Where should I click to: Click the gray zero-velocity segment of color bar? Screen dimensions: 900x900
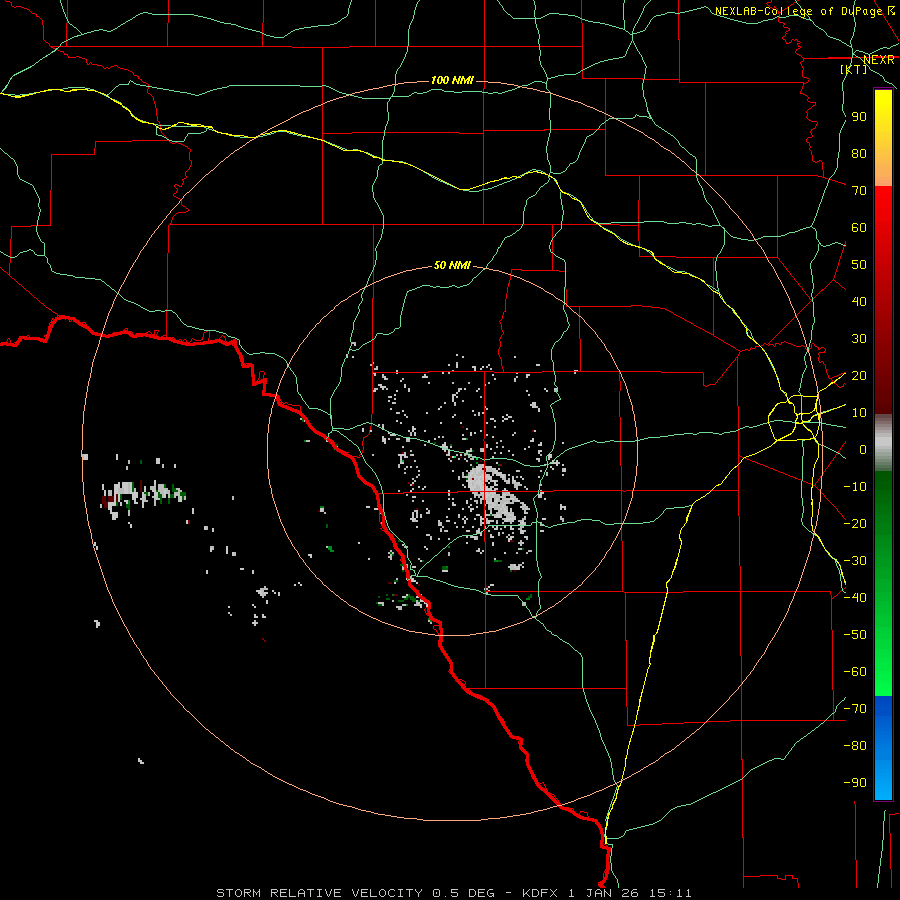(x=883, y=443)
